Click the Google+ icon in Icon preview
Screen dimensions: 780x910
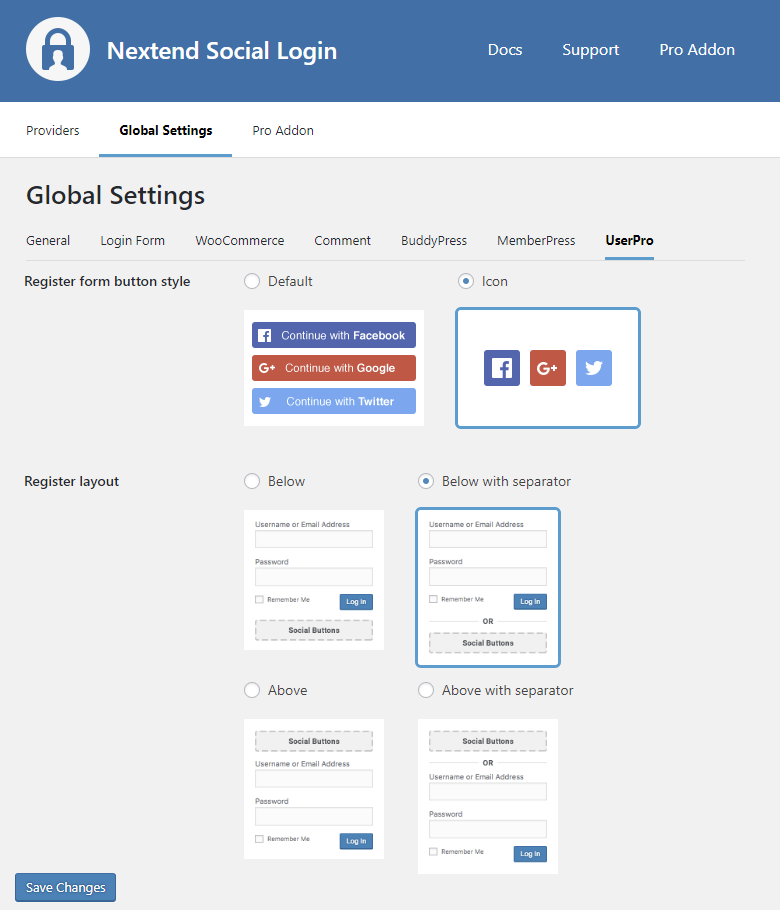(548, 368)
